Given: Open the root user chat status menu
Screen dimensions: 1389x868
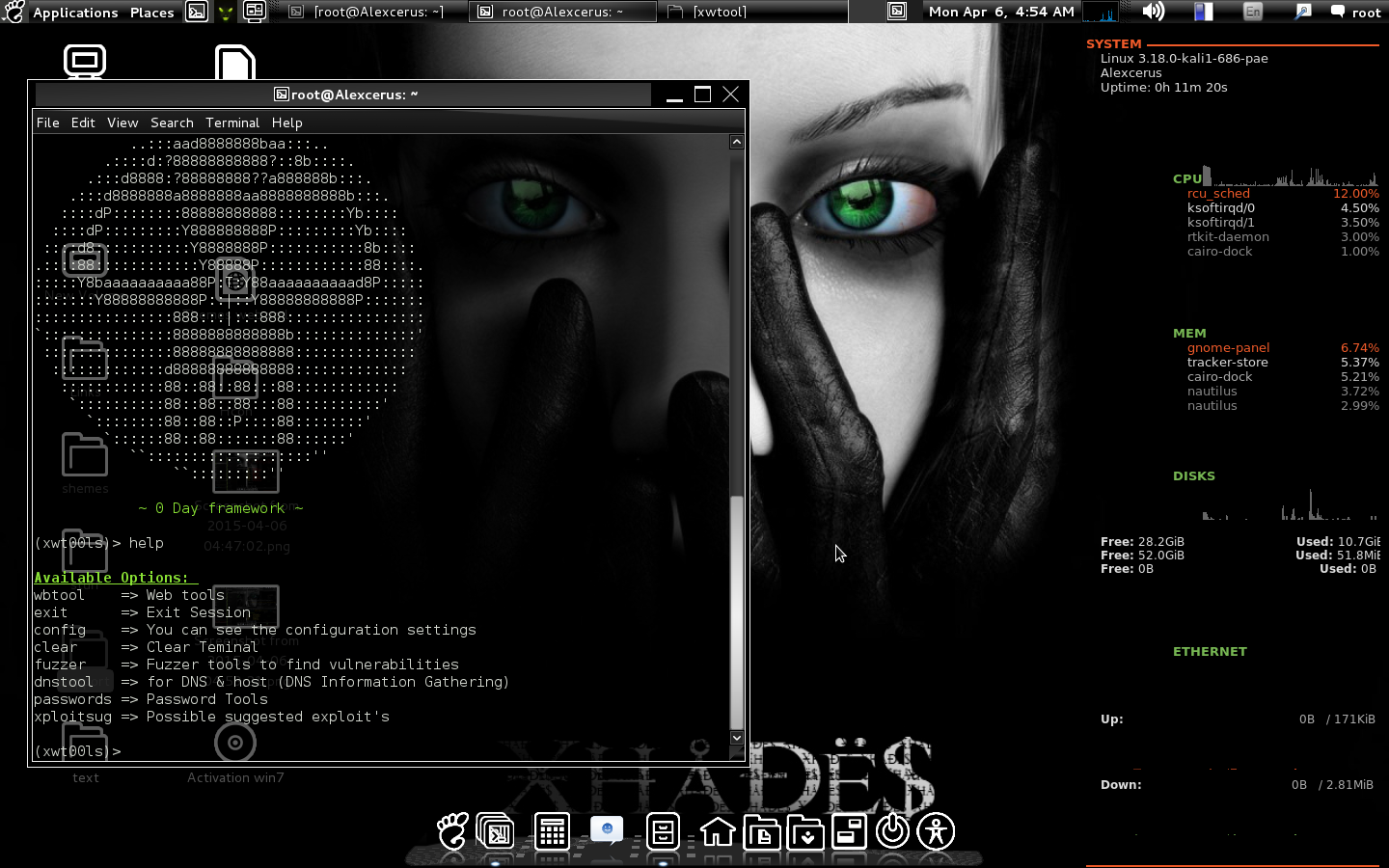Looking at the screenshot, I should click(1355, 12).
